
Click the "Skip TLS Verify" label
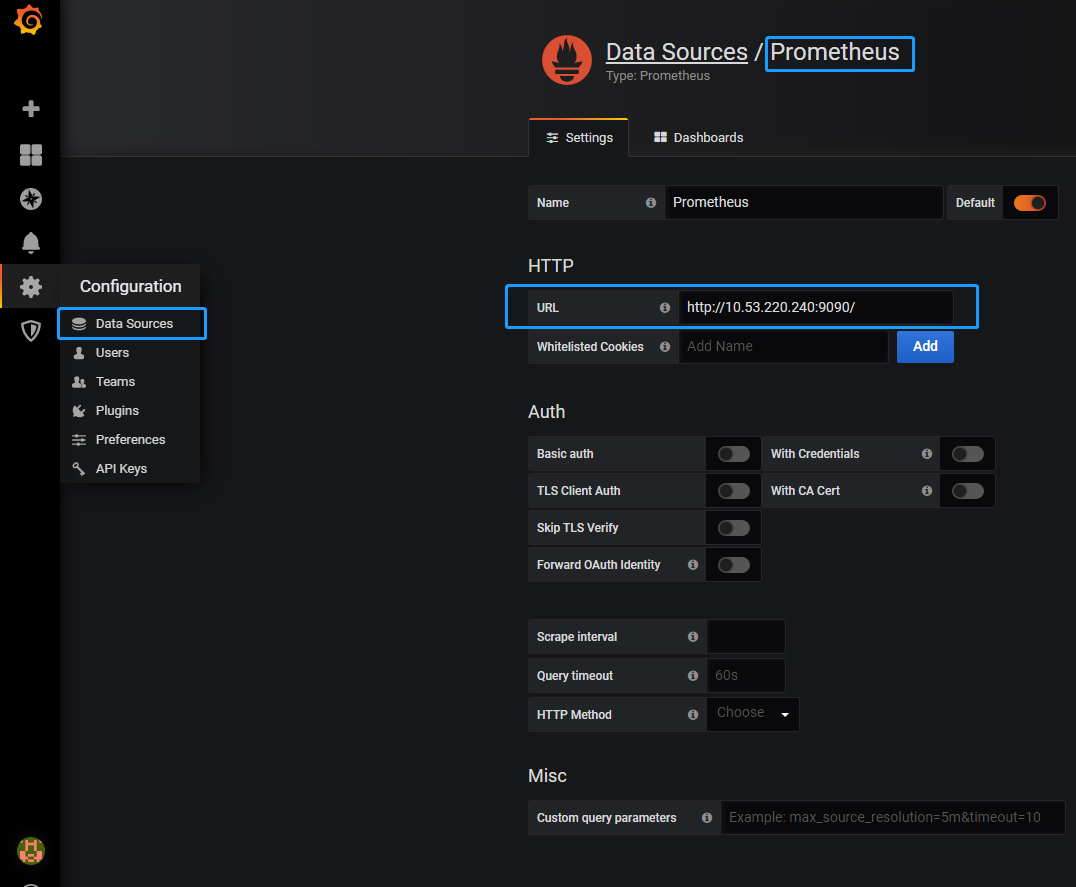pyautogui.click(x=578, y=528)
